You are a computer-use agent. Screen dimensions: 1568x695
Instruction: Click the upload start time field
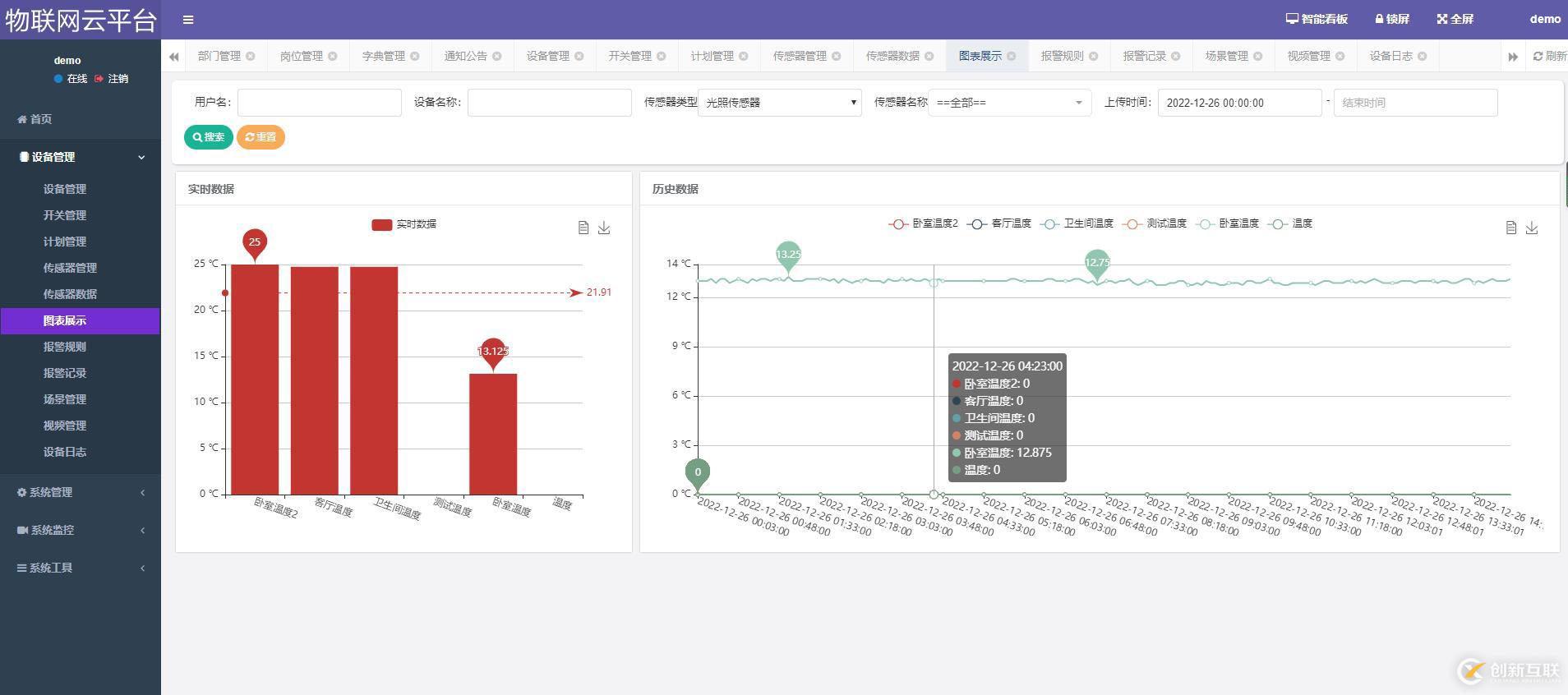click(1240, 103)
